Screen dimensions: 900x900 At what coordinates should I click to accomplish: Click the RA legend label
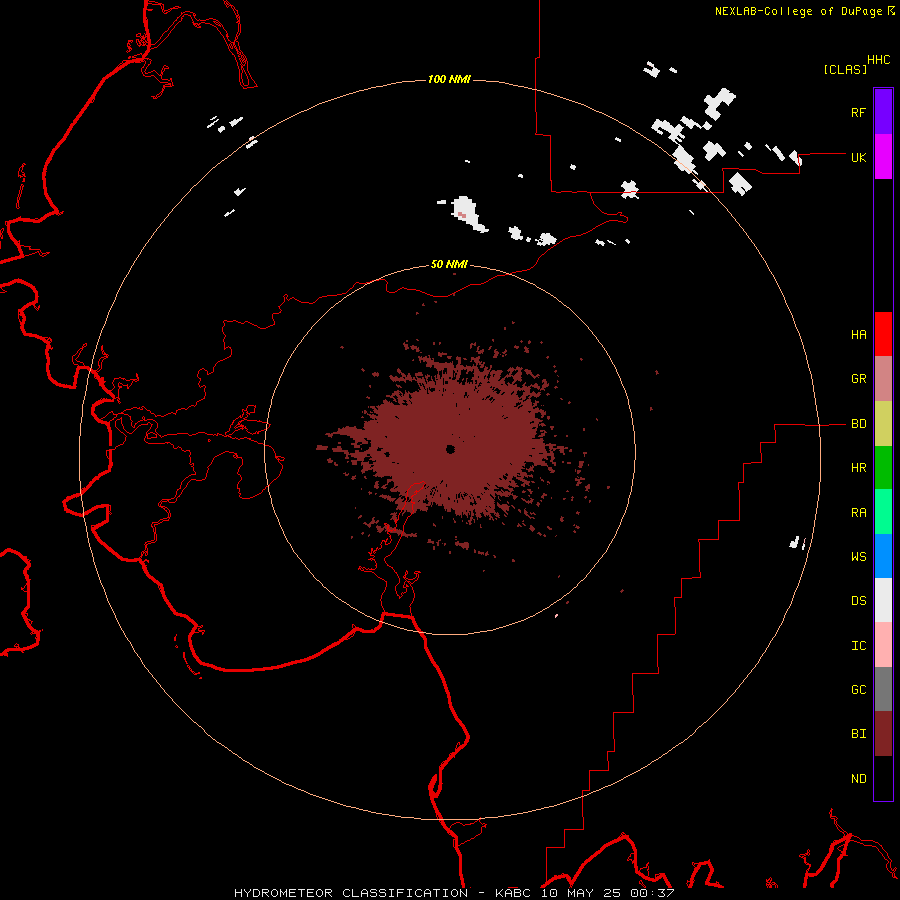[x=858, y=512]
